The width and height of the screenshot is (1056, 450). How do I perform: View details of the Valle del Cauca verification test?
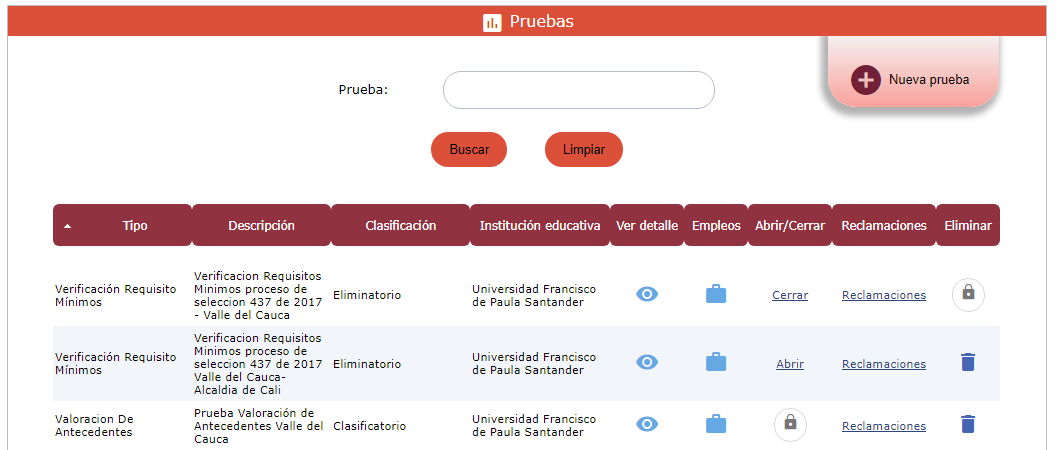(x=647, y=294)
